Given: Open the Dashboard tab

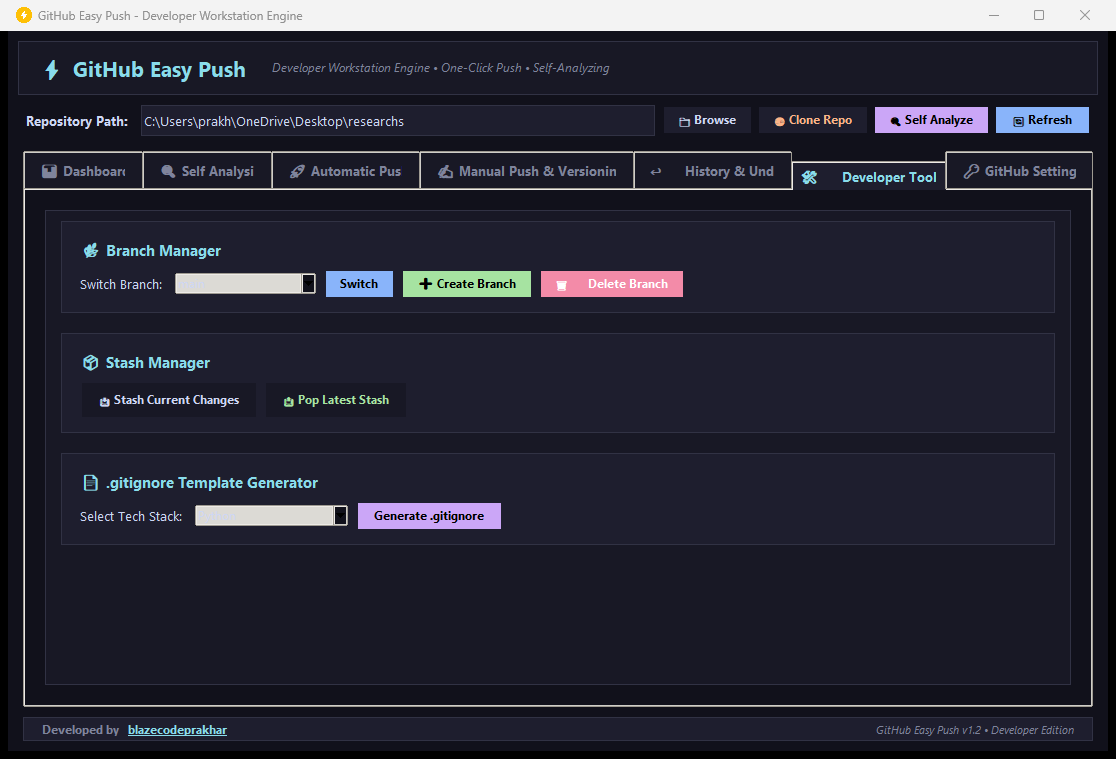Looking at the screenshot, I should tap(83, 171).
